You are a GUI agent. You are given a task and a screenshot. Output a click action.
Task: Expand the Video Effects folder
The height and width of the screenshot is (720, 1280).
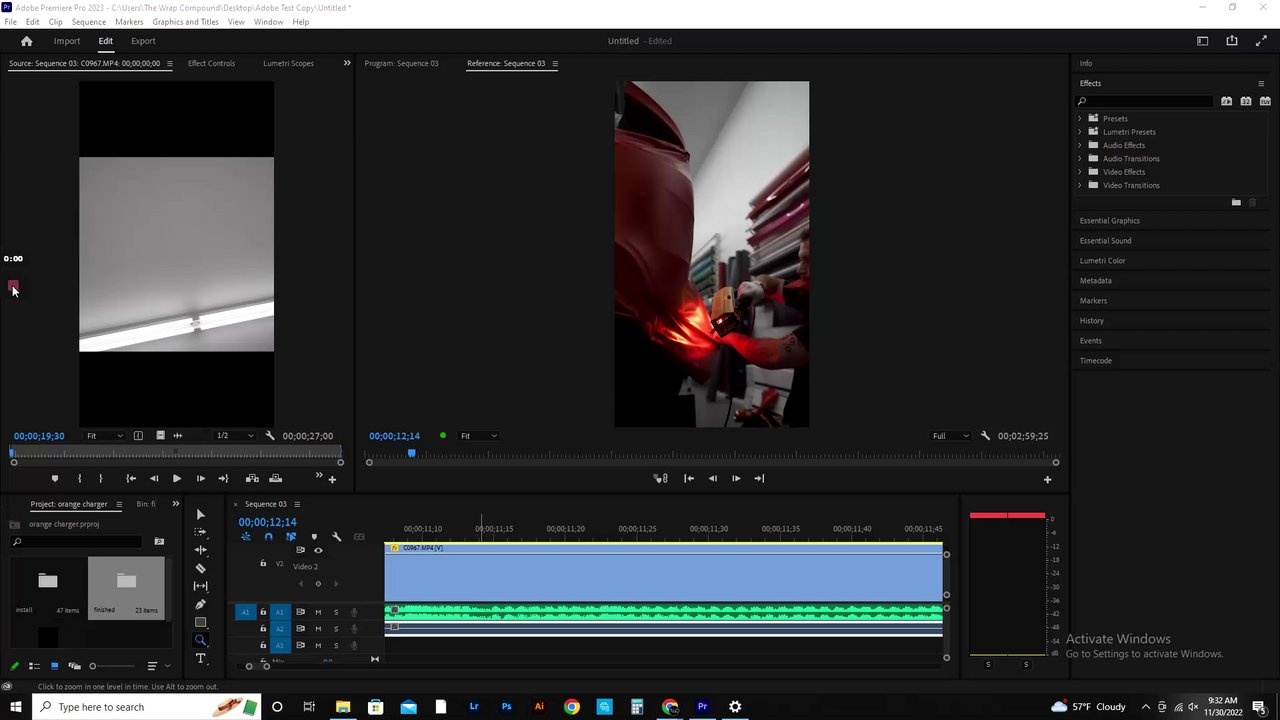(1080, 172)
